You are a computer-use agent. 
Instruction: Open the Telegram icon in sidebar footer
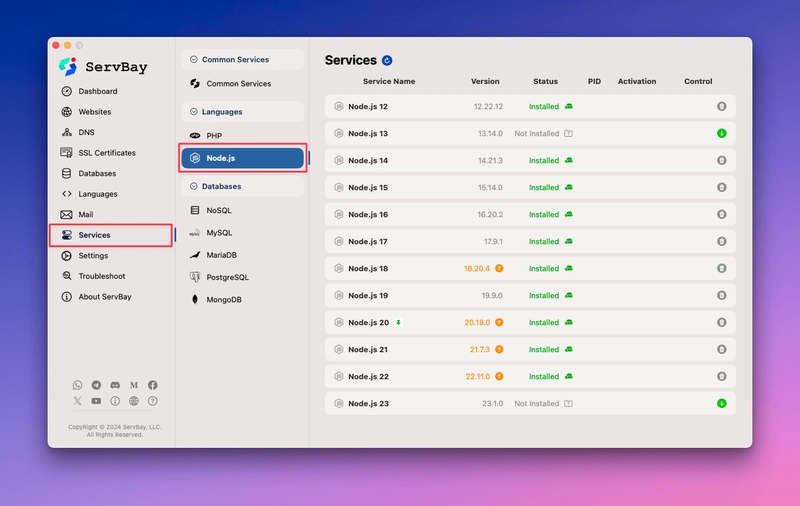[96, 385]
